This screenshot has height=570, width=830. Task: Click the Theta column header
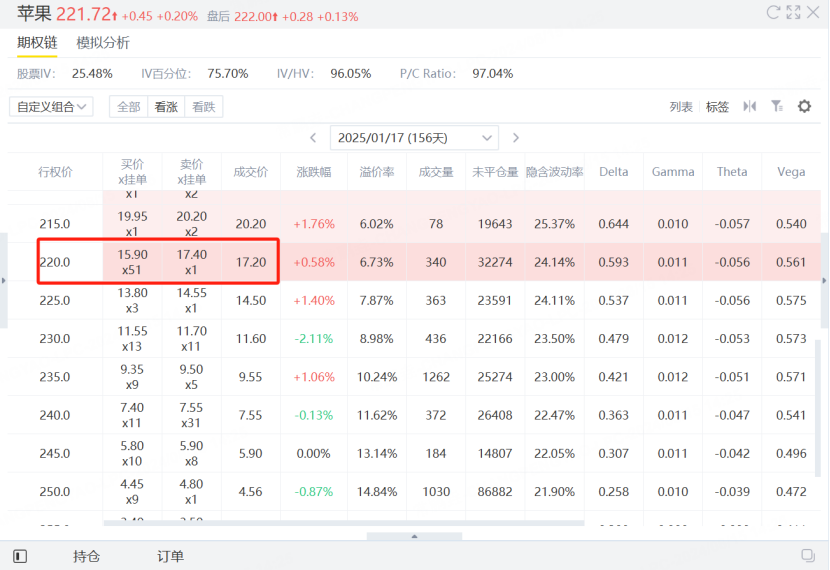click(x=732, y=172)
